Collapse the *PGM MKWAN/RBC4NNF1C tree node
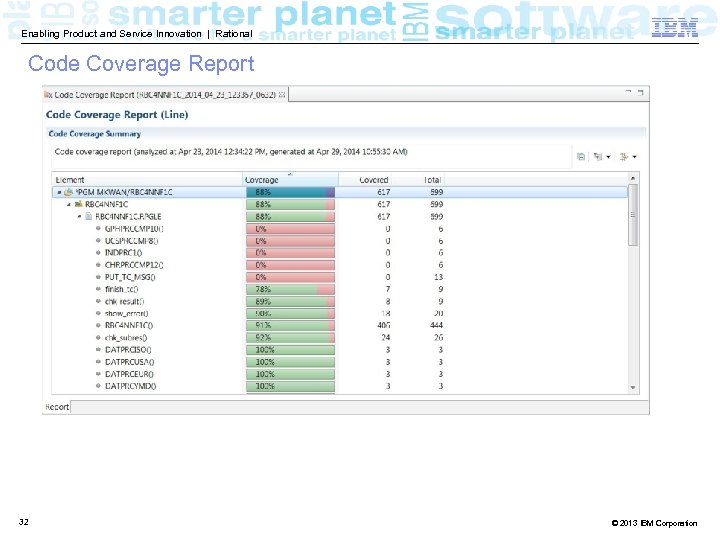Screen dimensions: 720x540 59,192
